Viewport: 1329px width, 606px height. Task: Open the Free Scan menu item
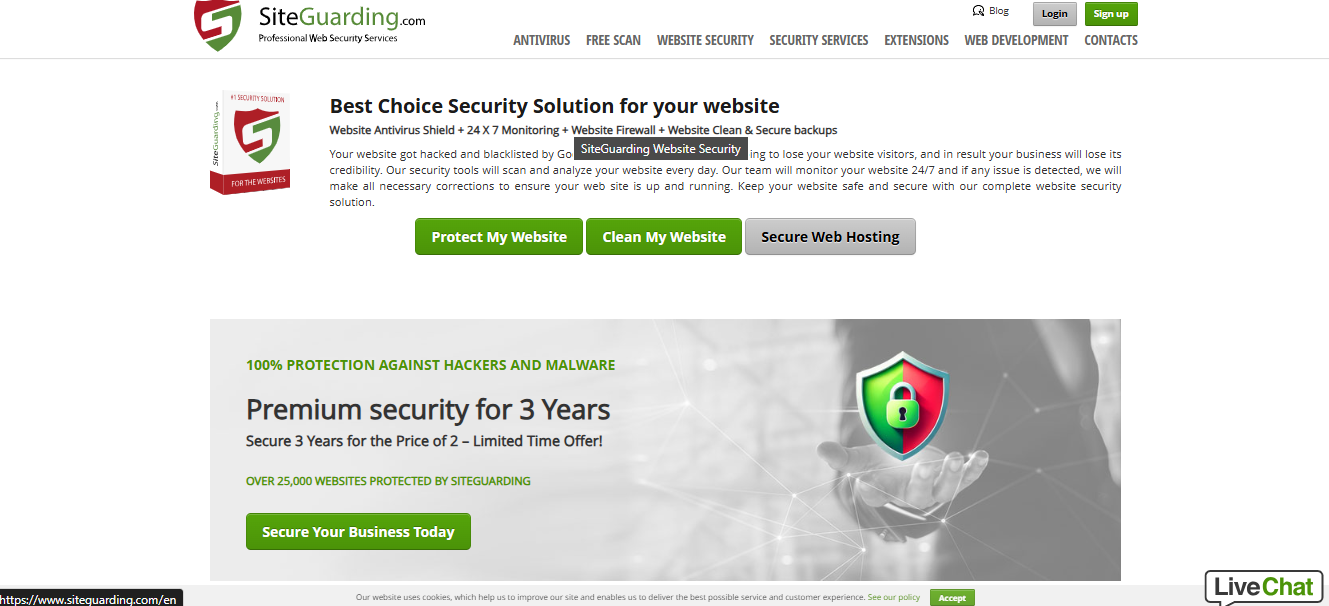(x=613, y=41)
